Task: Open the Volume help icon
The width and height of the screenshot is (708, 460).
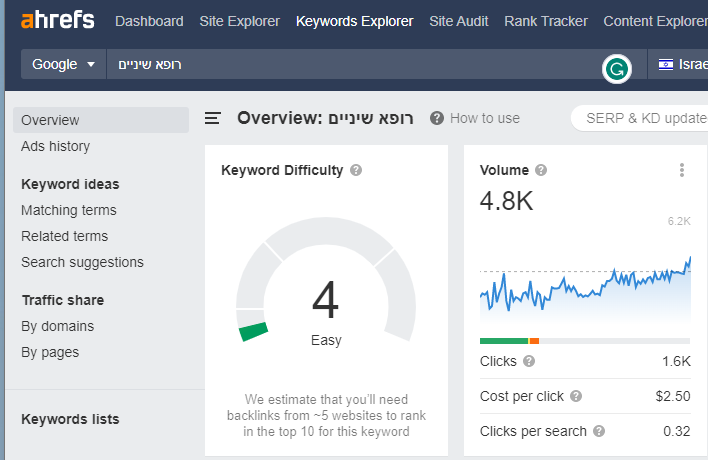Action: 541,170
